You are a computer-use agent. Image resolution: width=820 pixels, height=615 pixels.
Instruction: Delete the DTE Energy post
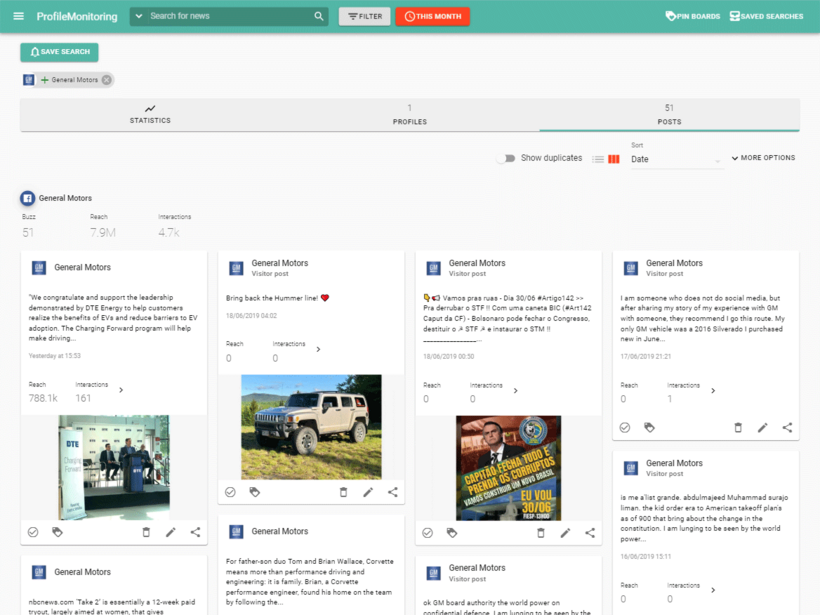tap(146, 532)
